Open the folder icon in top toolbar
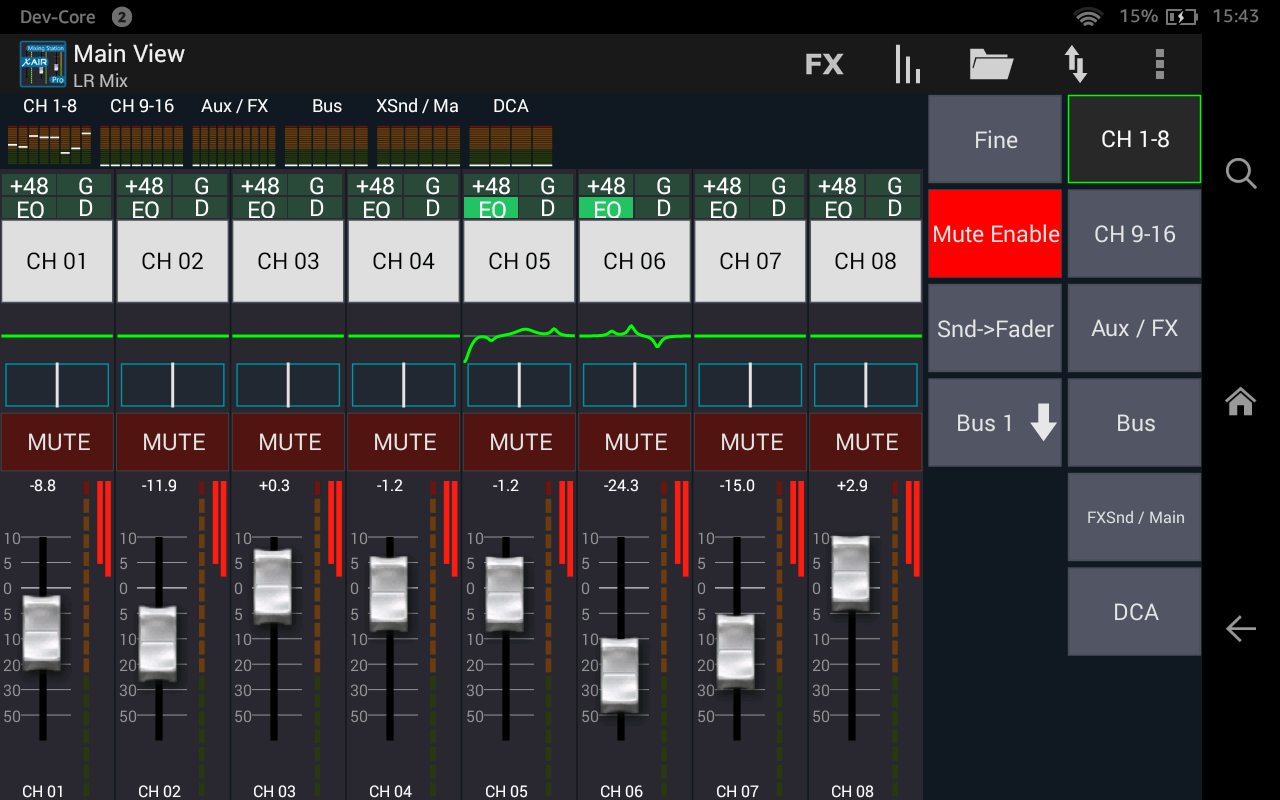Screen dimensions: 1280x800 pyautogui.click(x=991, y=65)
